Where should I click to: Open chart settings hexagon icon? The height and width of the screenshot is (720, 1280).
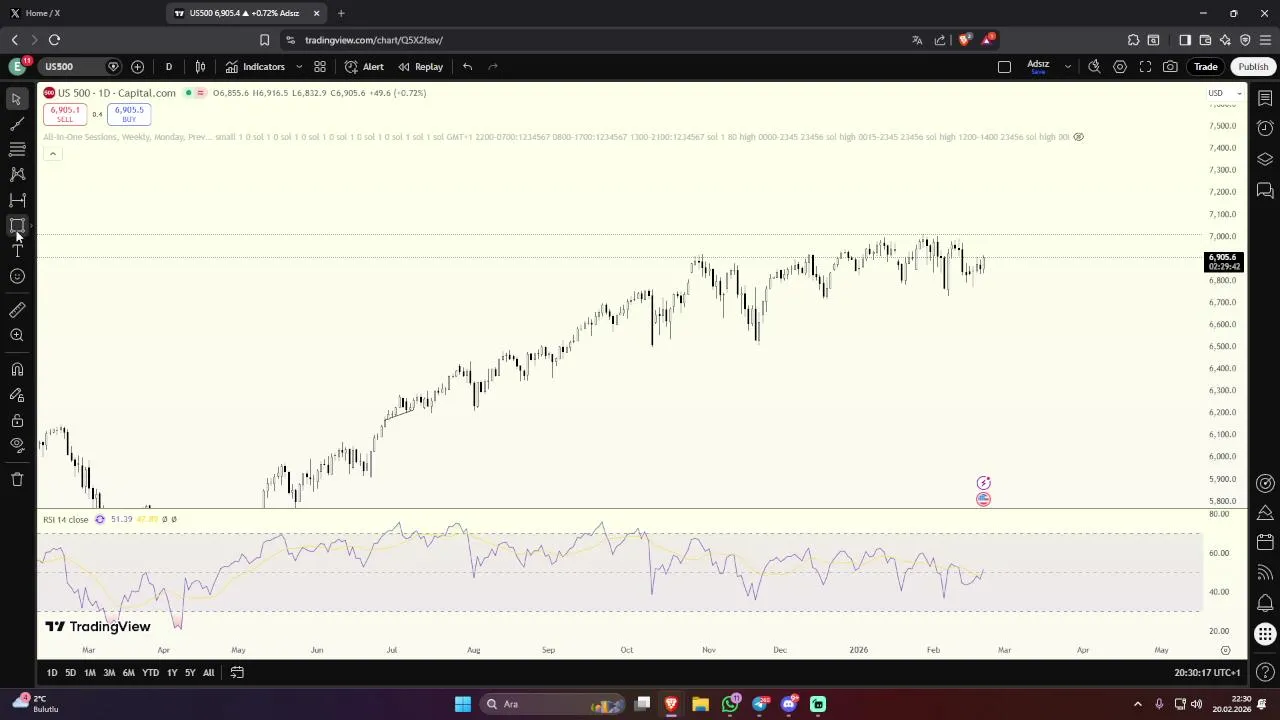1120,67
